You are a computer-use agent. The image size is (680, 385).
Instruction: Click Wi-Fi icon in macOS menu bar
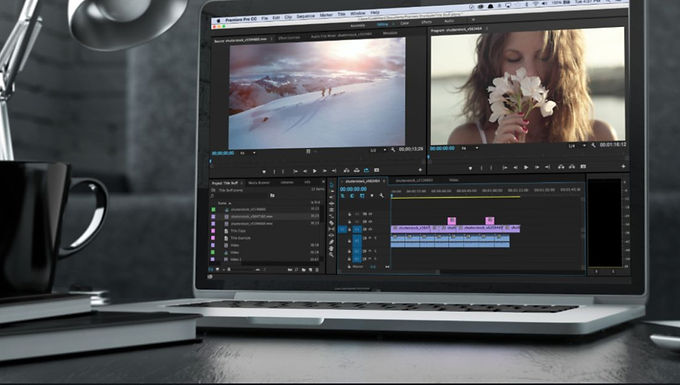(x=536, y=4)
